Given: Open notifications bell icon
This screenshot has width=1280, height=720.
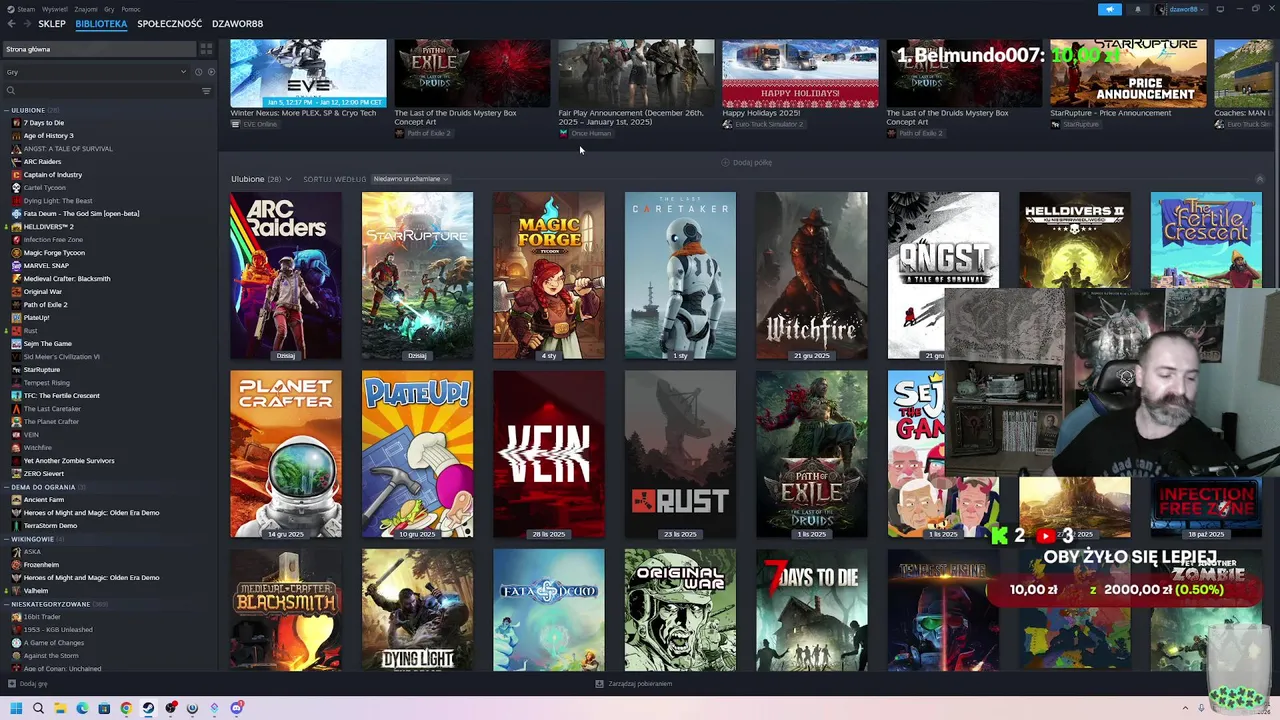Looking at the screenshot, I should pyautogui.click(x=1137, y=9).
